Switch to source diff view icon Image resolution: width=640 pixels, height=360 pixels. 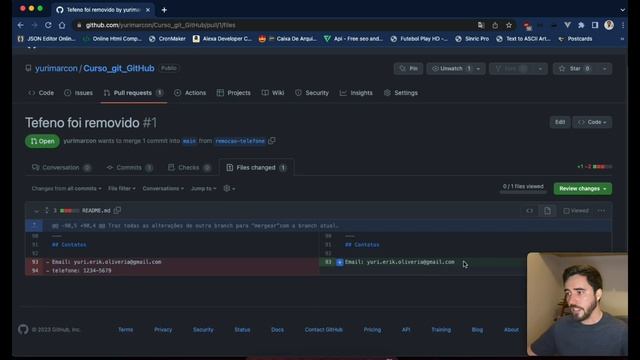click(x=529, y=211)
